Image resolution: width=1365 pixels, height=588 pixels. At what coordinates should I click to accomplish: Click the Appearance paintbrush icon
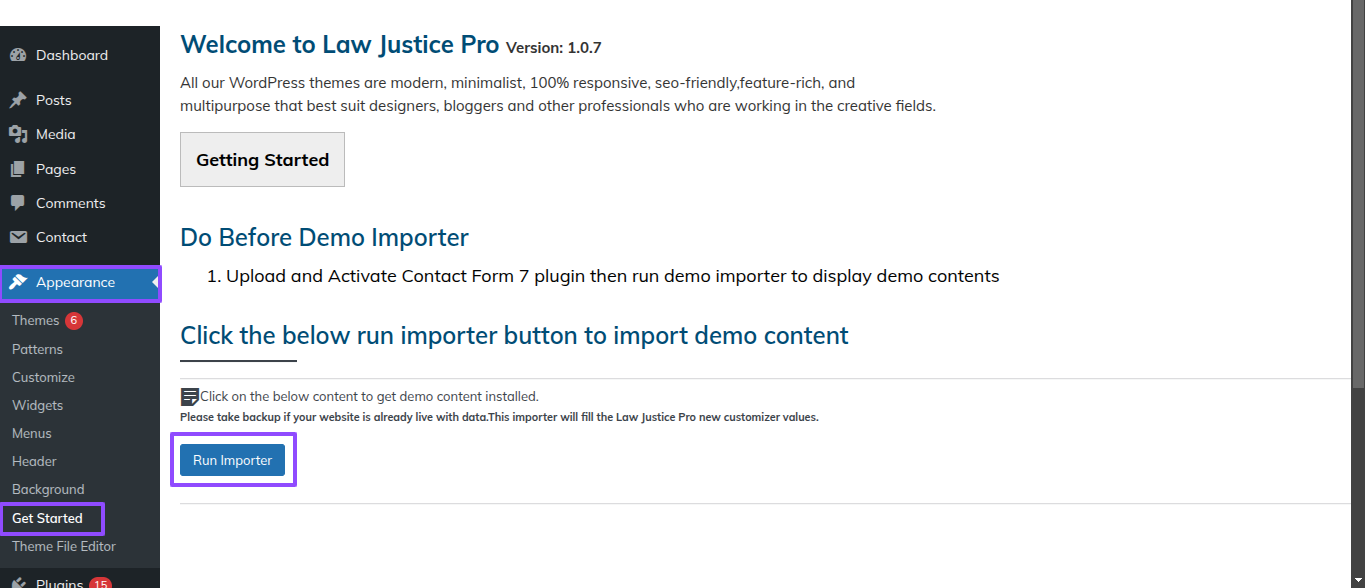pyautogui.click(x=18, y=282)
